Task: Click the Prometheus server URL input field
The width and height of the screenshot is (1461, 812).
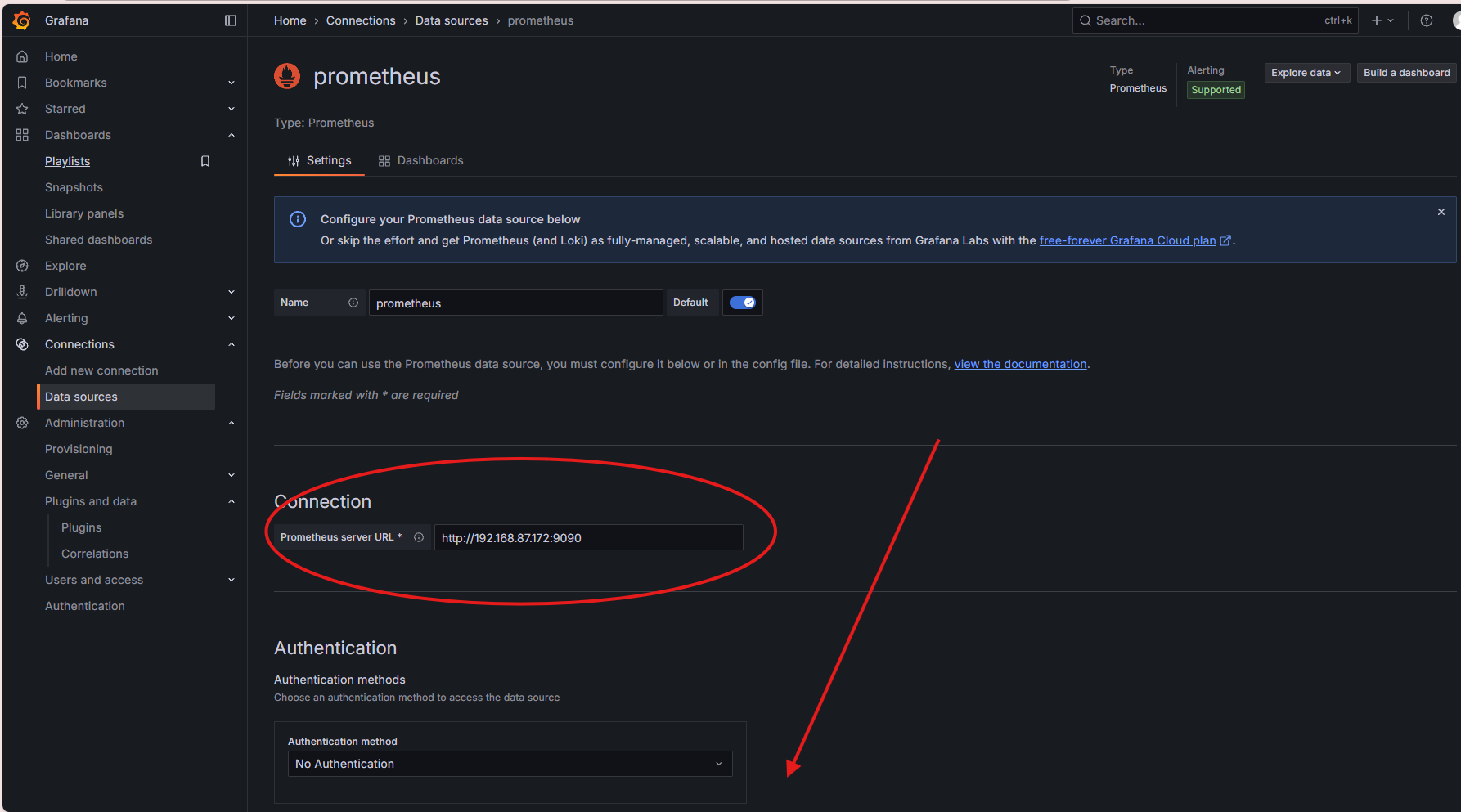Action: [x=588, y=537]
